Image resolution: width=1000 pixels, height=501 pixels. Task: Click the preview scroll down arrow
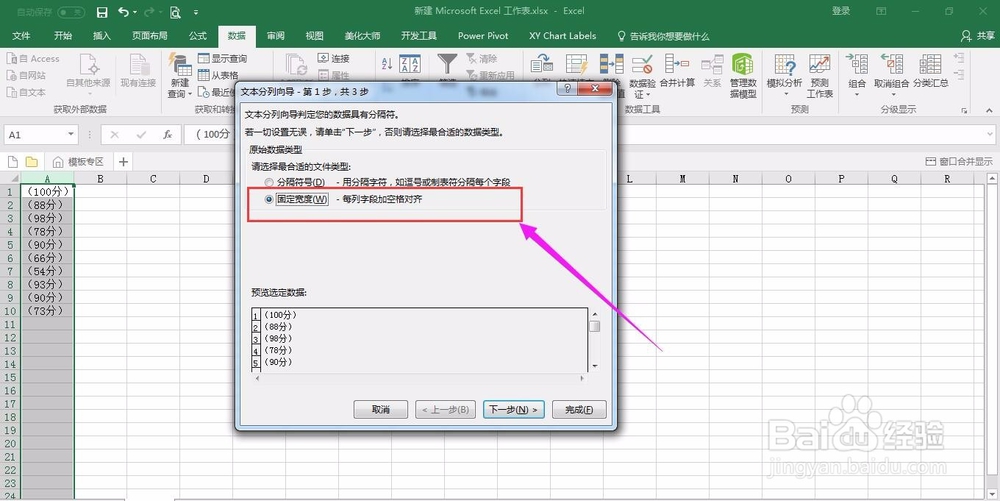coord(595,366)
